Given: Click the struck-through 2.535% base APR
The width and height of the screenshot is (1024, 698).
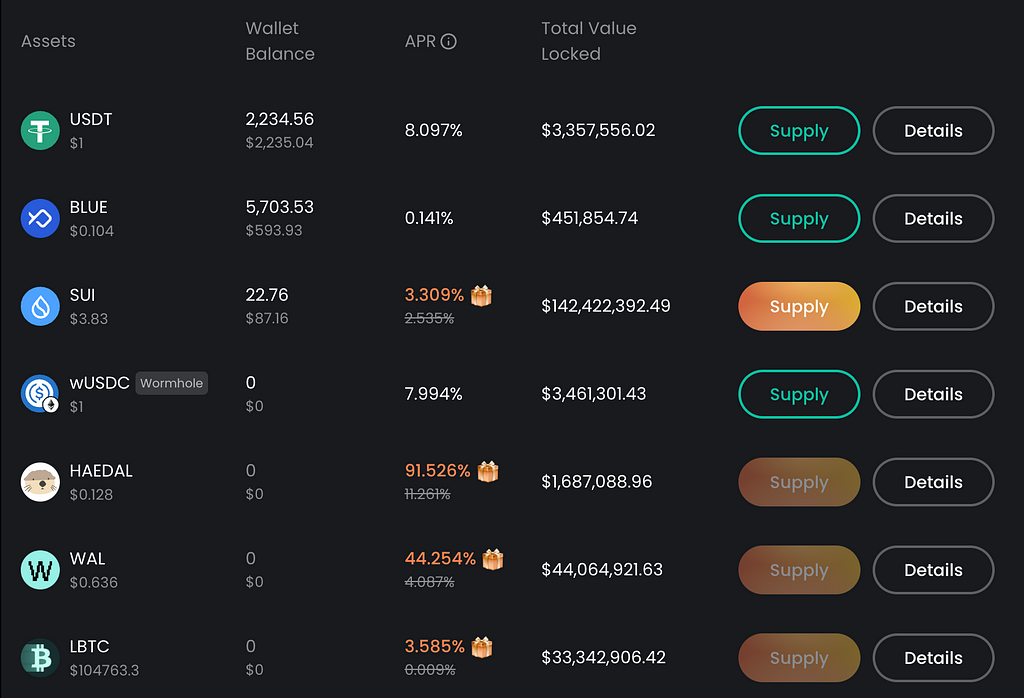Looking at the screenshot, I should point(429,318).
